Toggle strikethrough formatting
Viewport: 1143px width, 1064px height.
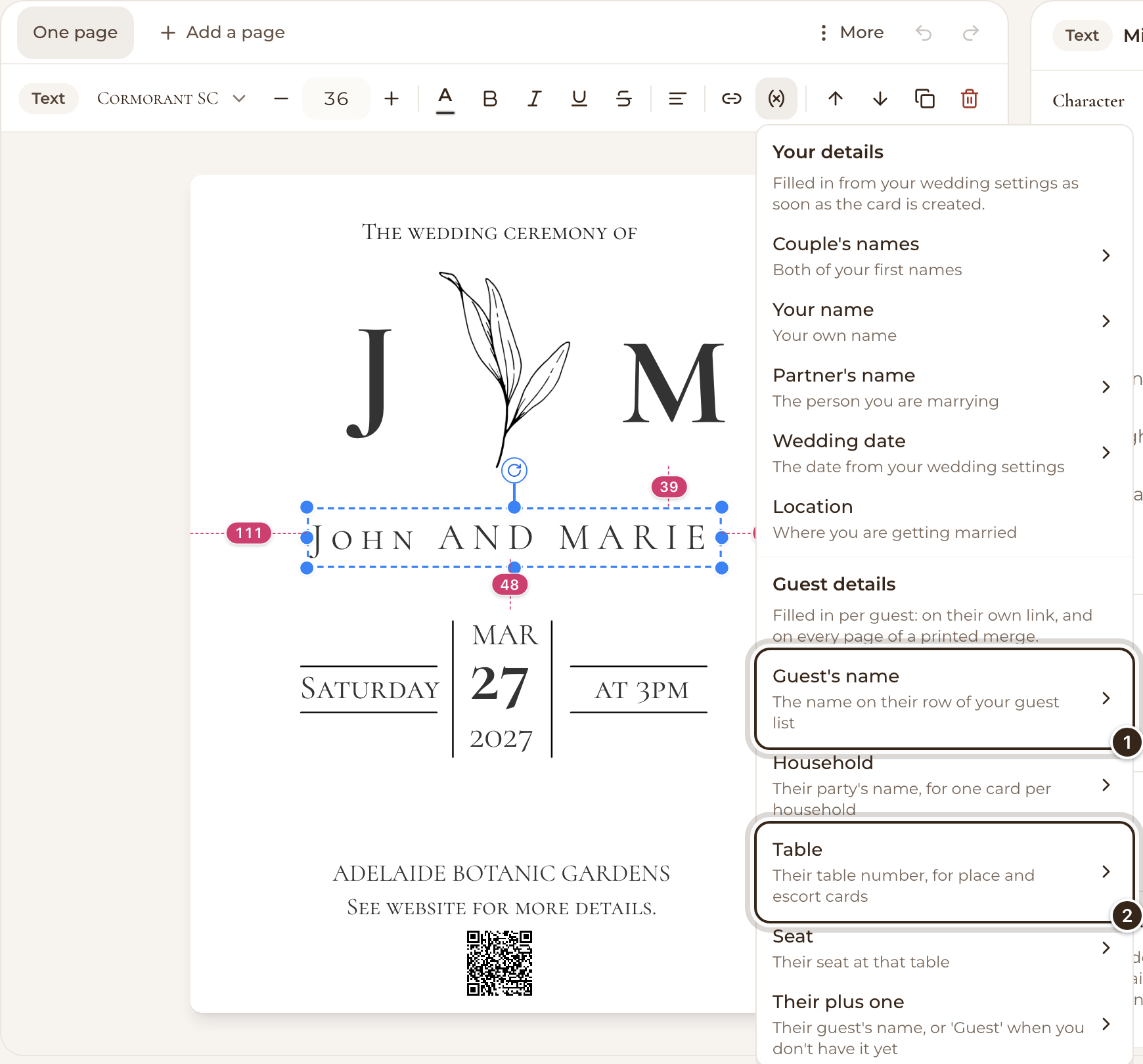(x=624, y=99)
